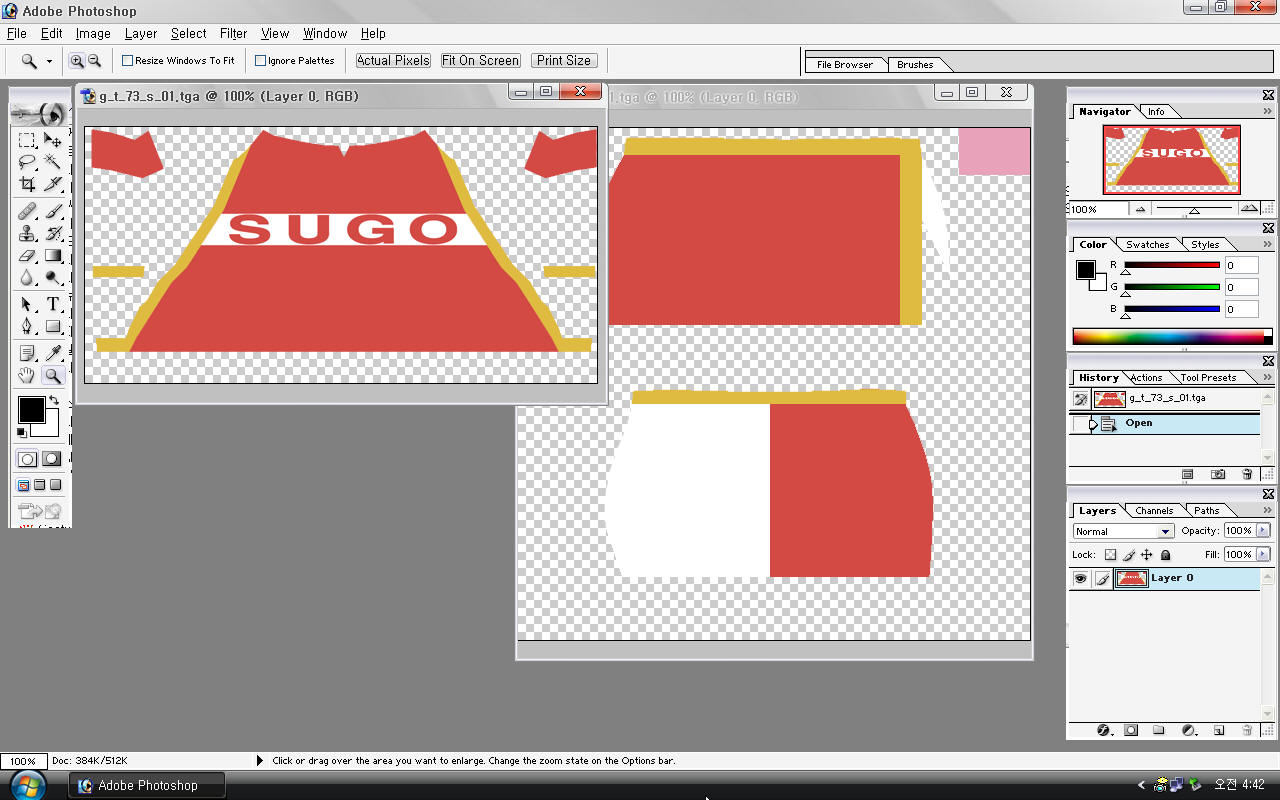
Task: Open Navigator panel flyout menu
Action: tap(1268, 112)
